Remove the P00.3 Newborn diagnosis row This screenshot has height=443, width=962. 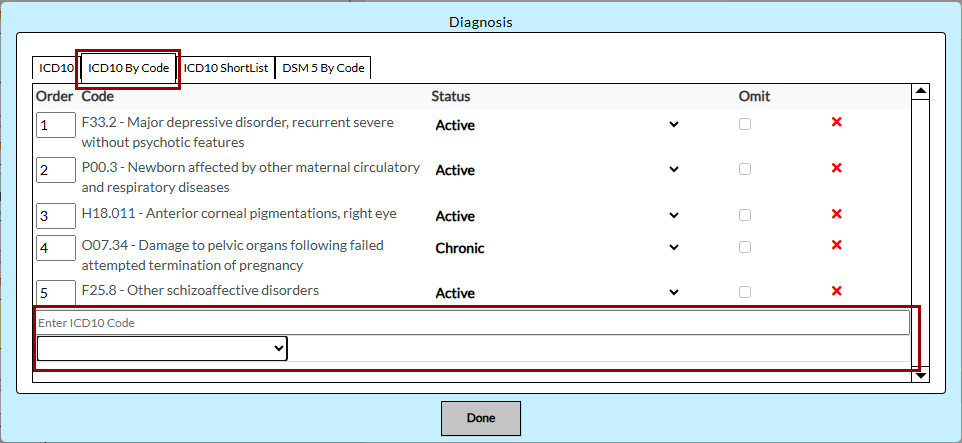837,168
